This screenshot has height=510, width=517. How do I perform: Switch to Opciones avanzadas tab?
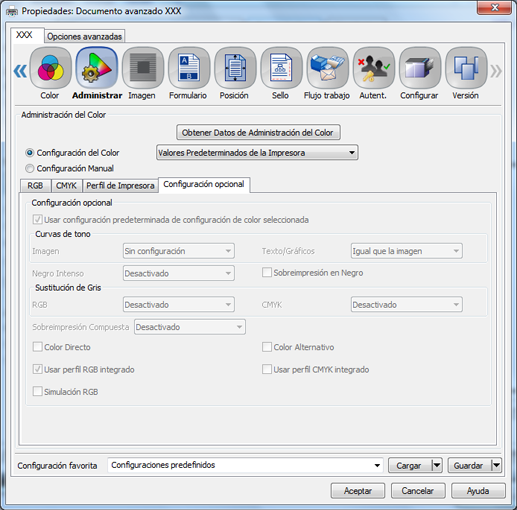85,36
